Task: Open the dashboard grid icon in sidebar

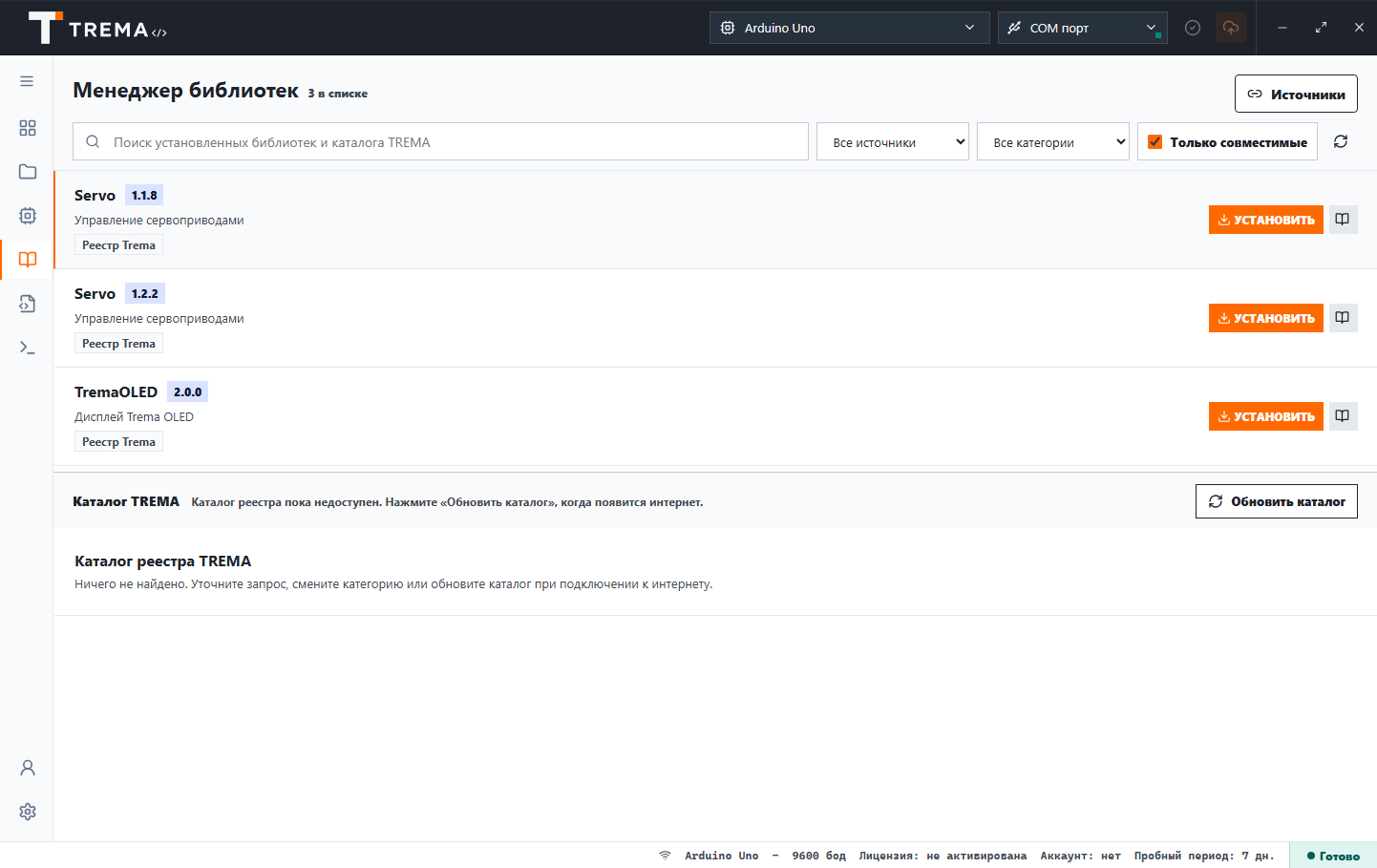Action: pyautogui.click(x=27, y=128)
